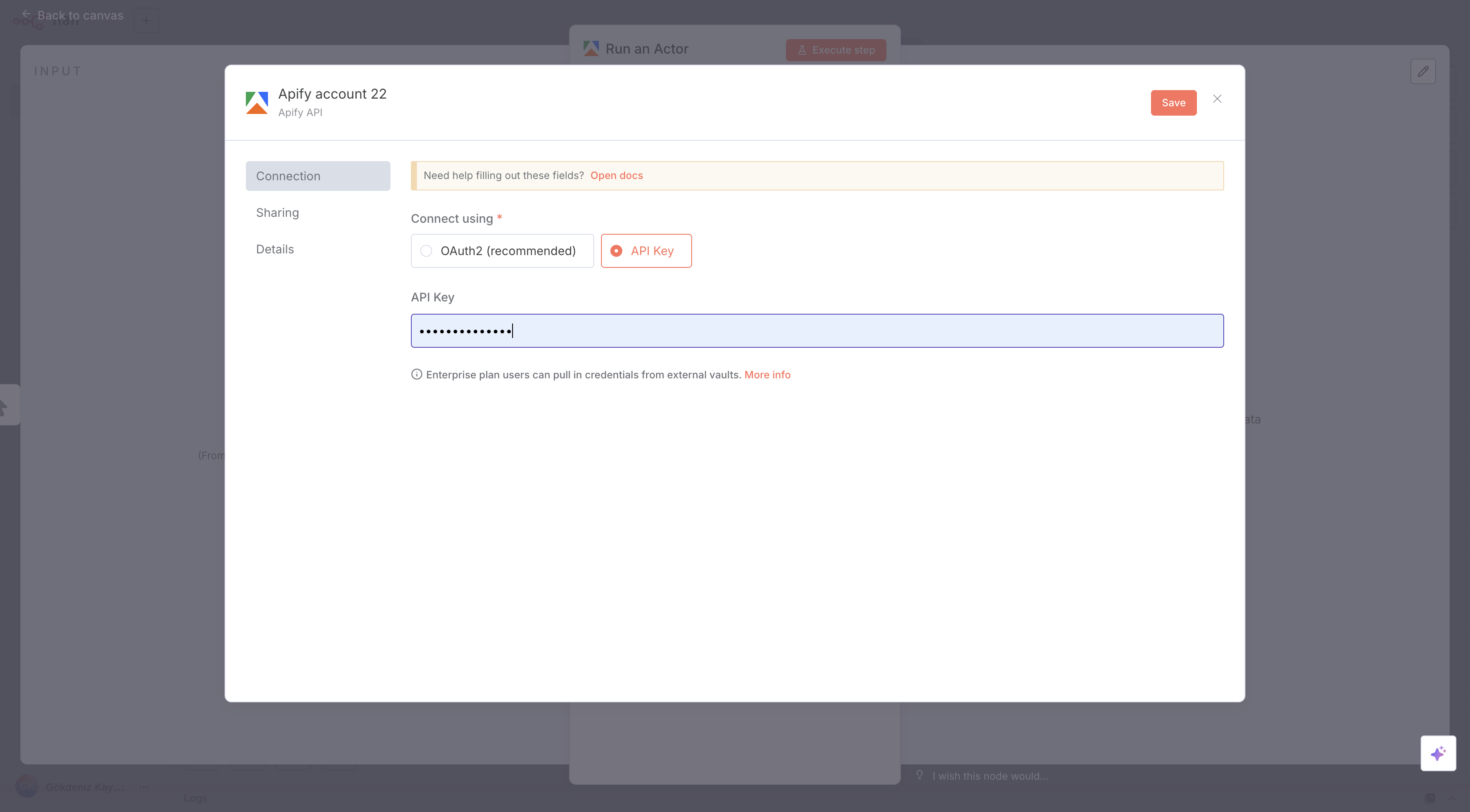Click the plus icon in the top bar
1470x812 pixels.
pos(147,20)
